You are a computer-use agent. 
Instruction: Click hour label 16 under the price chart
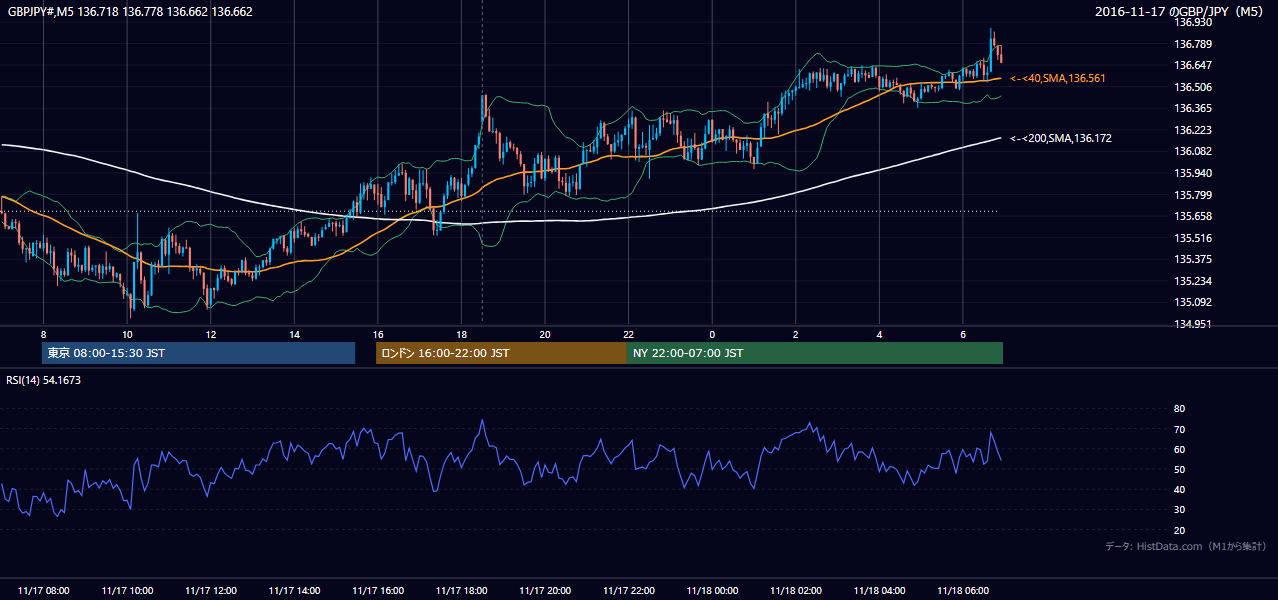click(378, 334)
